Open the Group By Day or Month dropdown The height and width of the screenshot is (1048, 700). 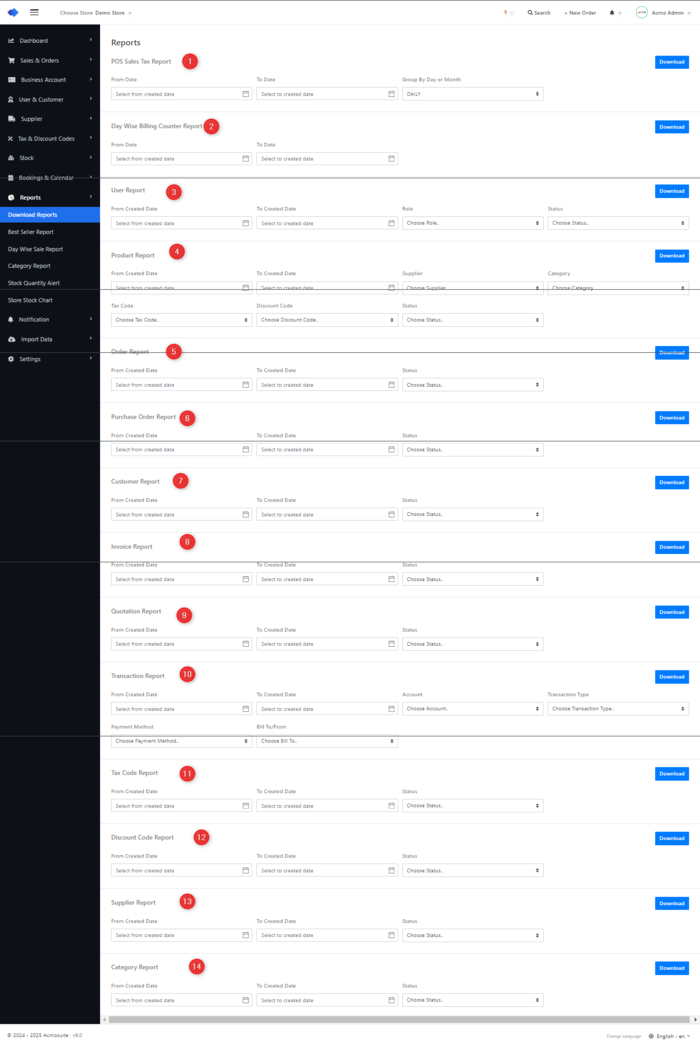[472, 94]
